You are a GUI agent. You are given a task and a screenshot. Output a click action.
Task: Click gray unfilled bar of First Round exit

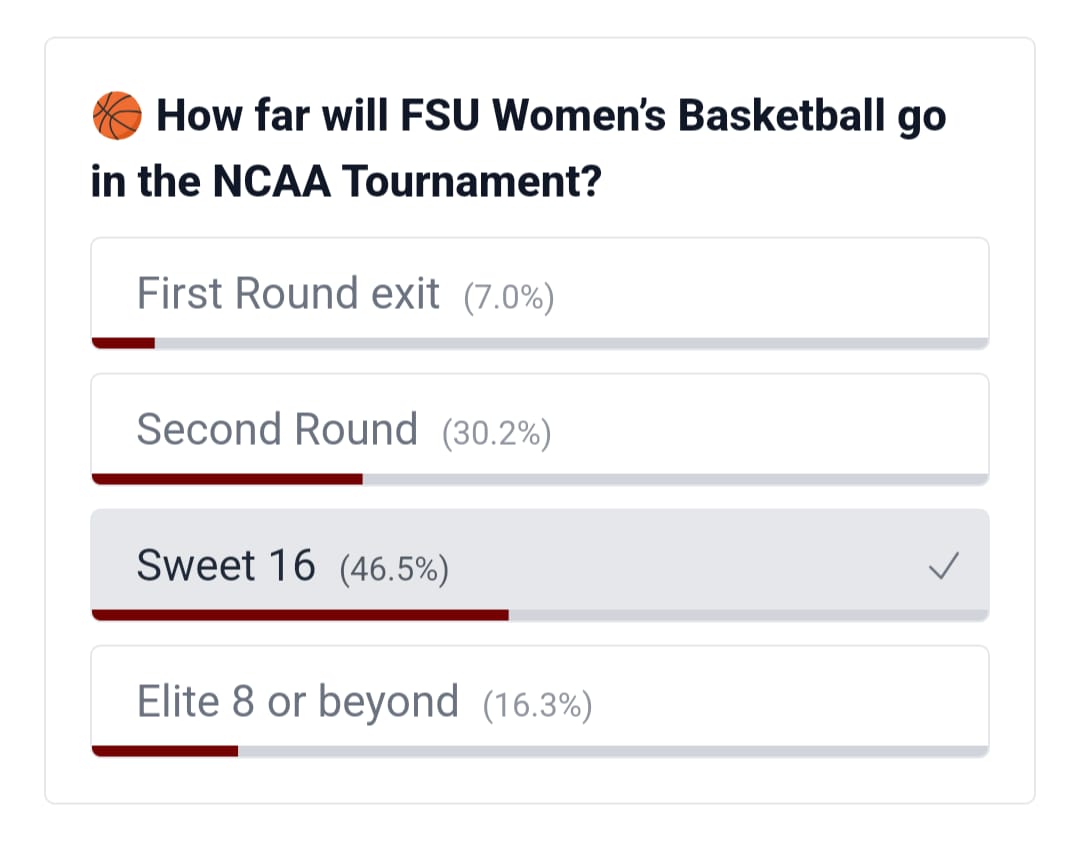point(570,343)
